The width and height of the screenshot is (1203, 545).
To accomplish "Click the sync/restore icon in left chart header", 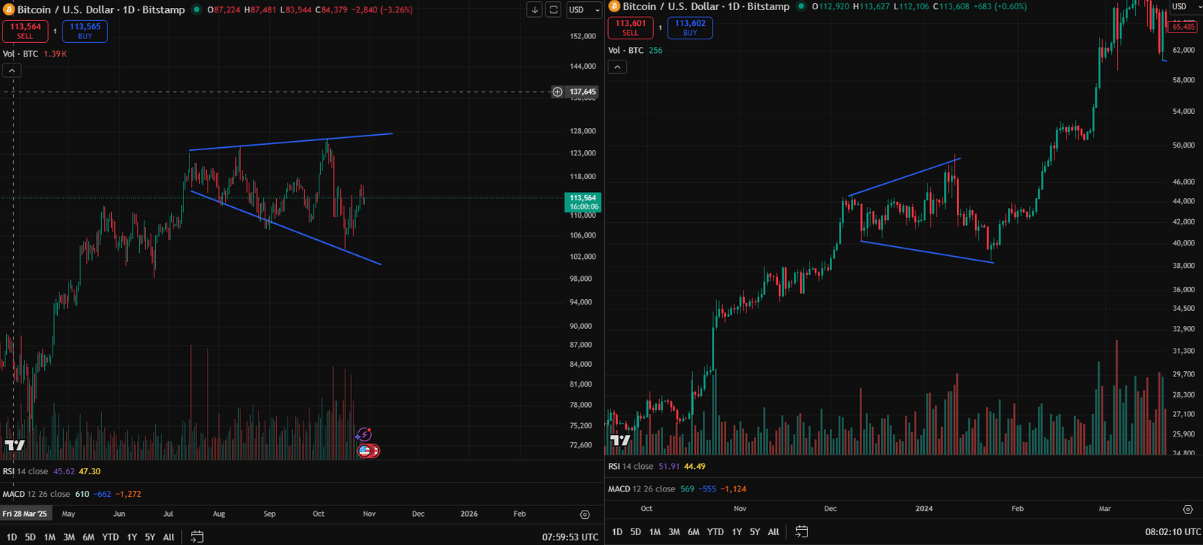I will click(x=553, y=9).
